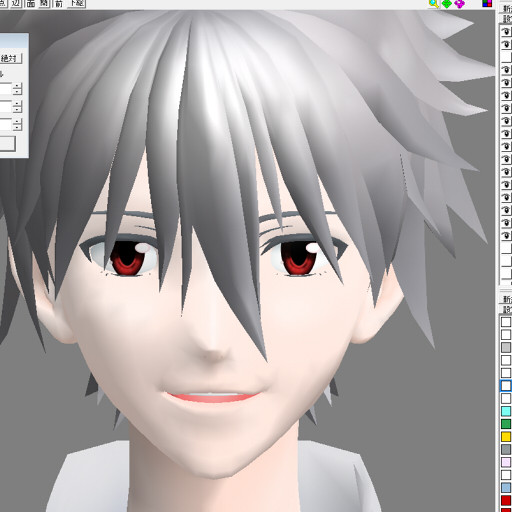Click into the top numeric input field in the dialog
The height and width of the screenshot is (512, 512).
[6, 89]
